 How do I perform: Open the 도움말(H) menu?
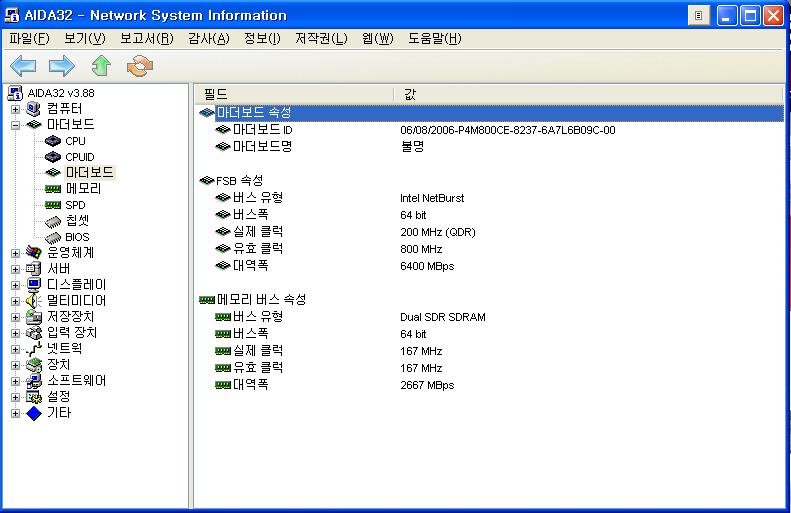coord(434,38)
